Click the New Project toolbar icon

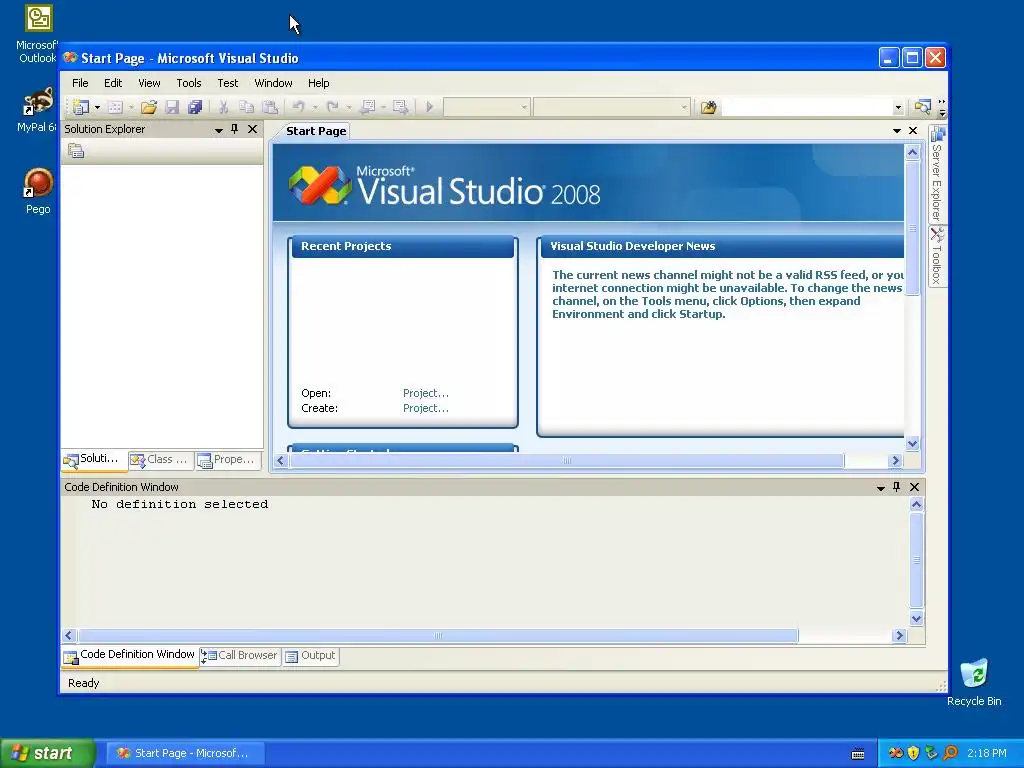81,107
